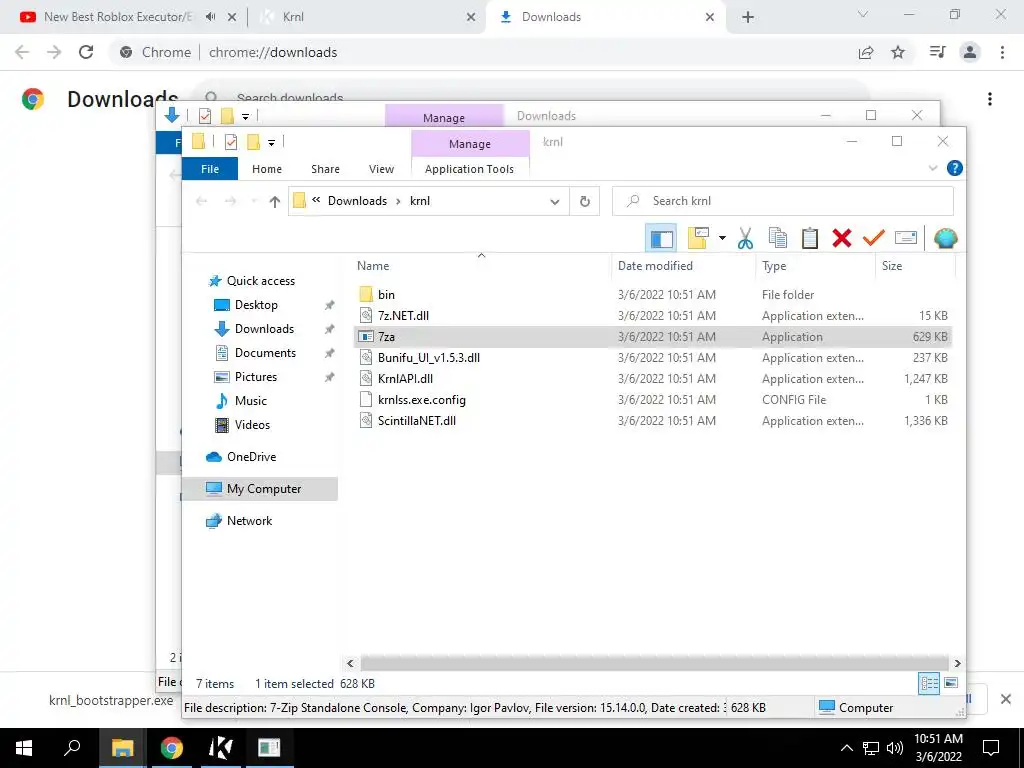
Task: Open the File tab in krnl window
Action: click(x=210, y=169)
